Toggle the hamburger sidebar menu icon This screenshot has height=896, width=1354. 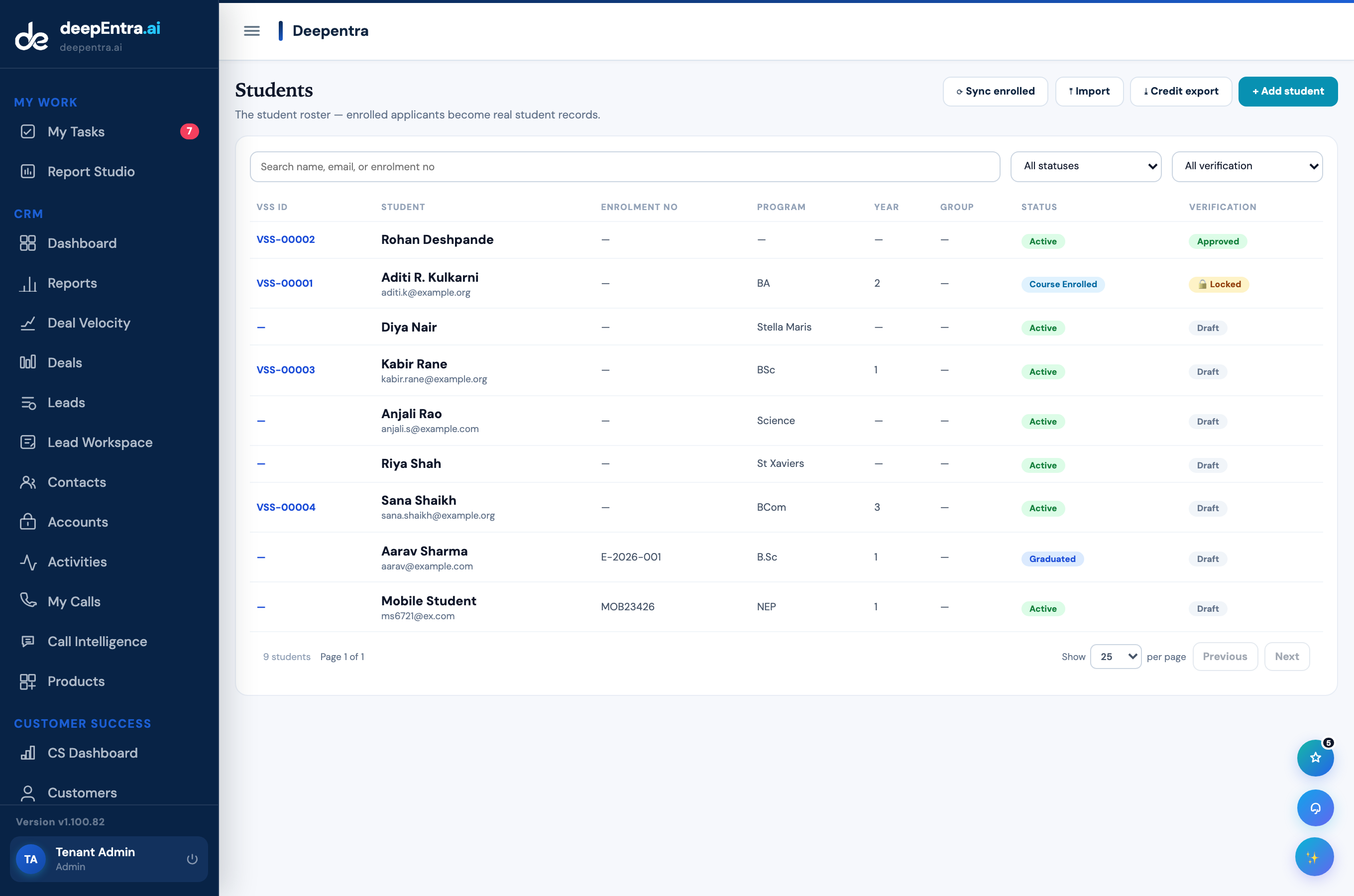click(251, 31)
